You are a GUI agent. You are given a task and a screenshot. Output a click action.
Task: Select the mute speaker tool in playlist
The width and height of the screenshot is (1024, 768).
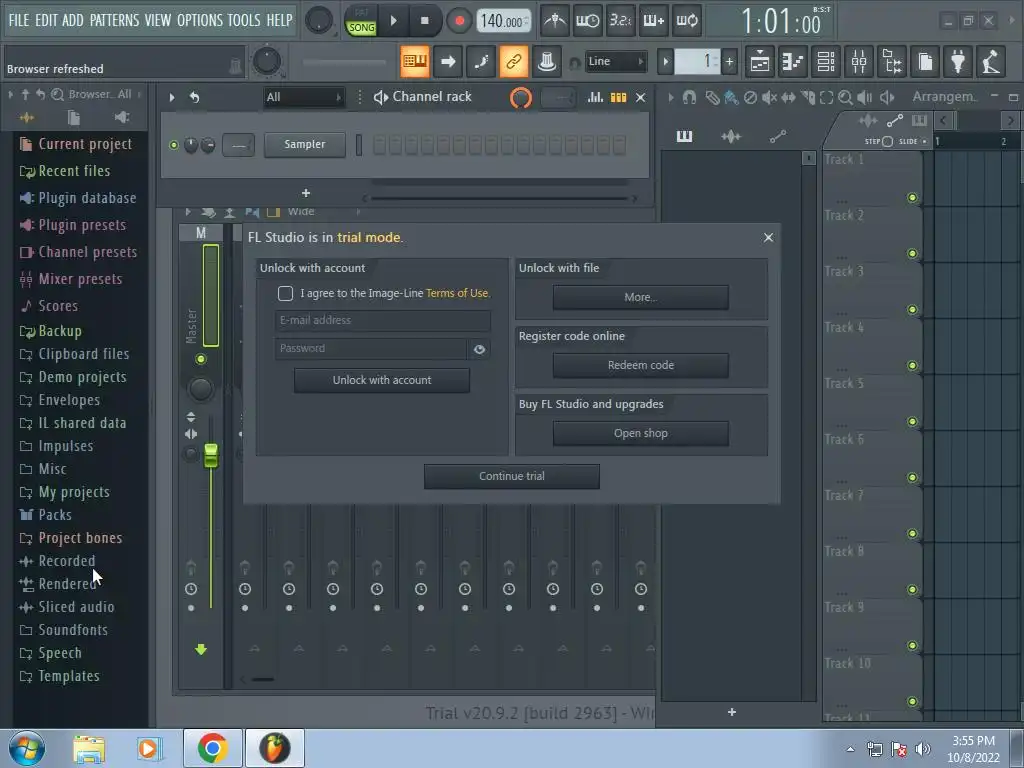point(769,97)
